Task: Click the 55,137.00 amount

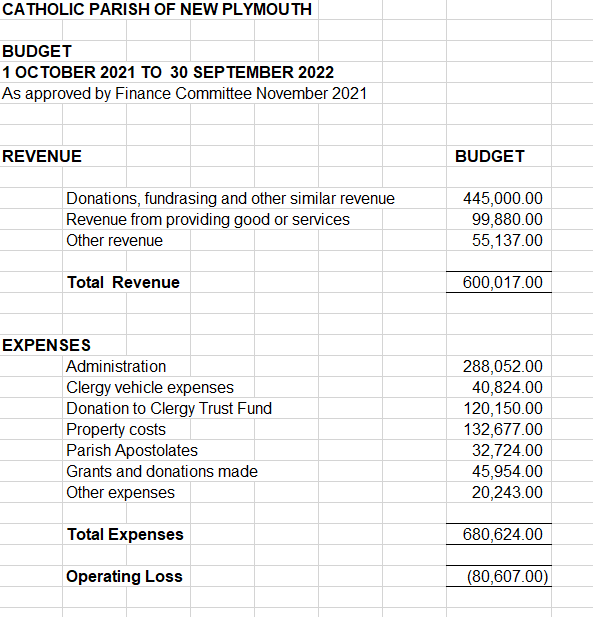Action: coord(507,240)
